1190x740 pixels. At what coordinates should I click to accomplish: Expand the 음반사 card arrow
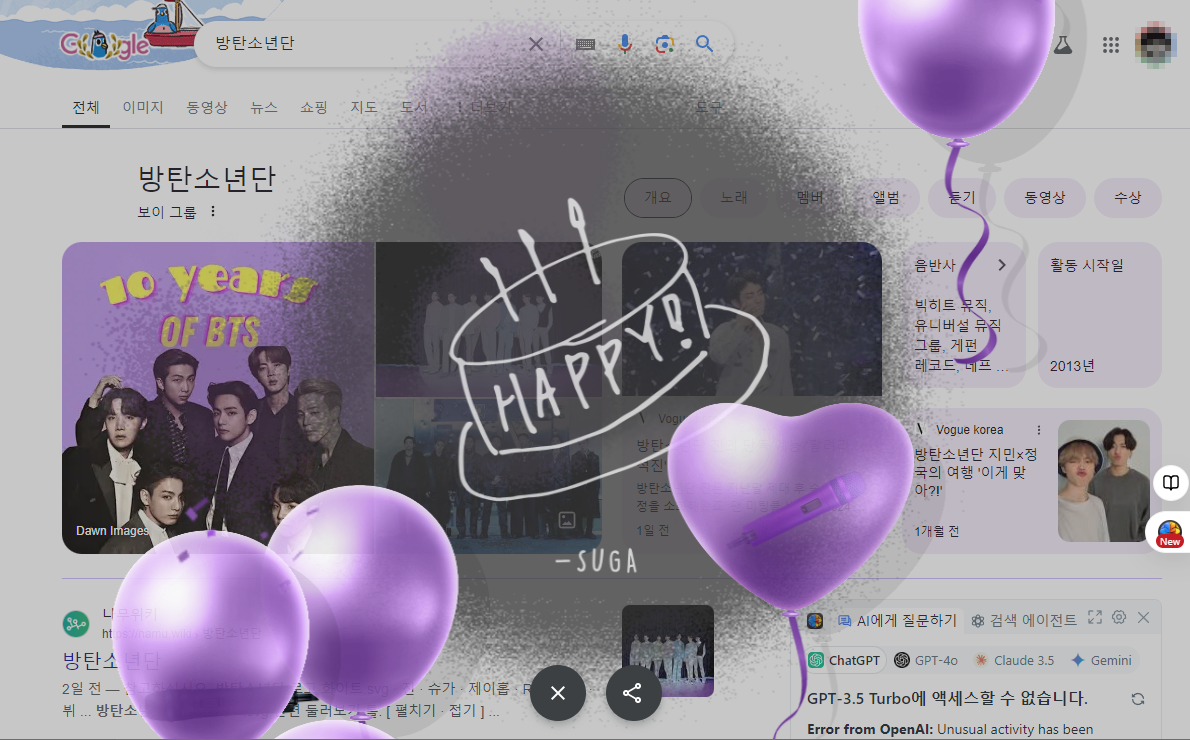[x=1002, y=265]
